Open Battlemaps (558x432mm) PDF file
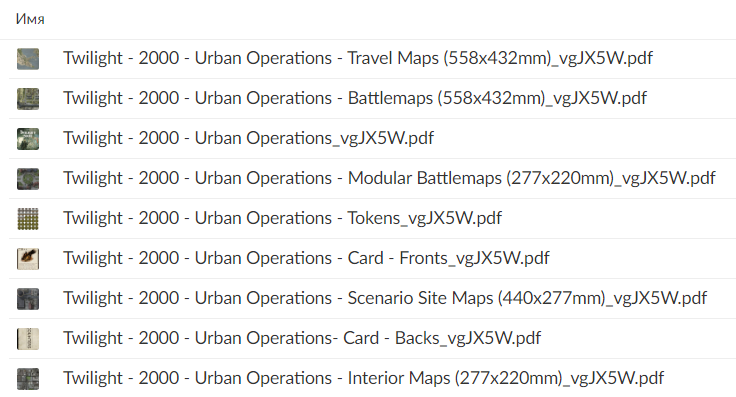The height and width of the screenshot is (397, 736). tap(355, 98)
